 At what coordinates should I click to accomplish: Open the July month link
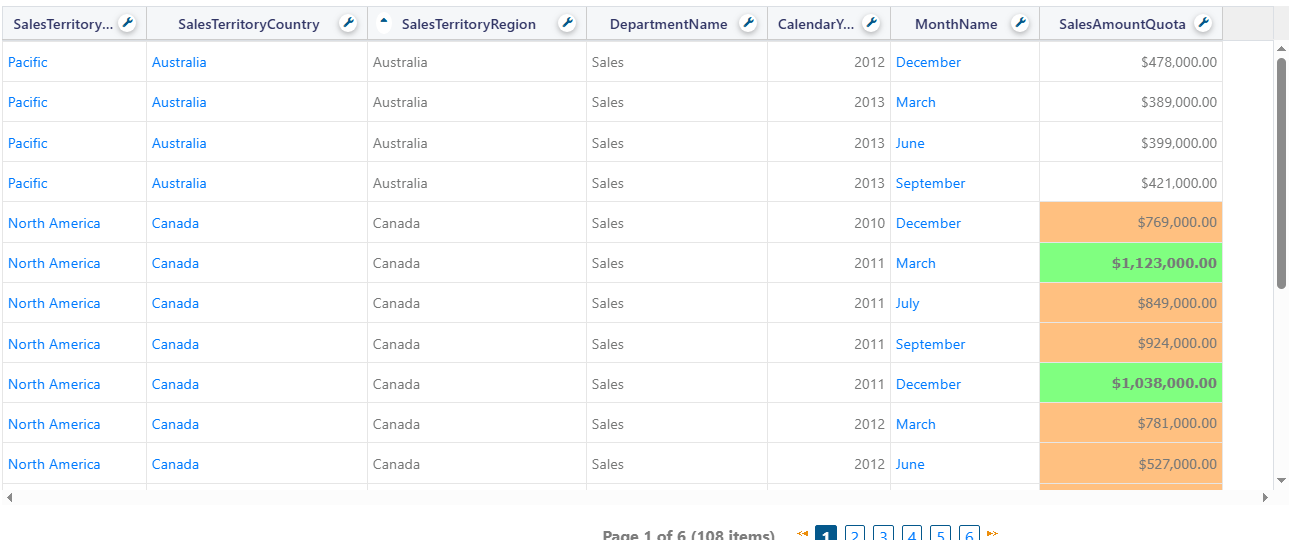(x=907, y=303)
